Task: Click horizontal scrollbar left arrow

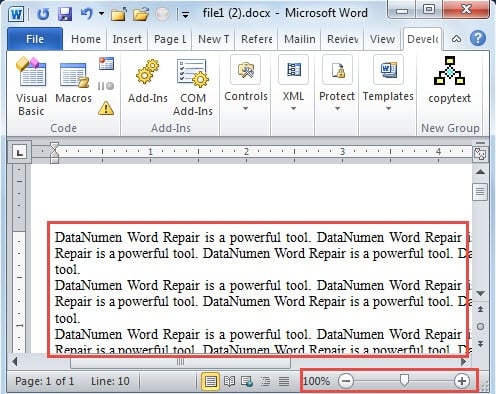Action: [x=14, y=361]
